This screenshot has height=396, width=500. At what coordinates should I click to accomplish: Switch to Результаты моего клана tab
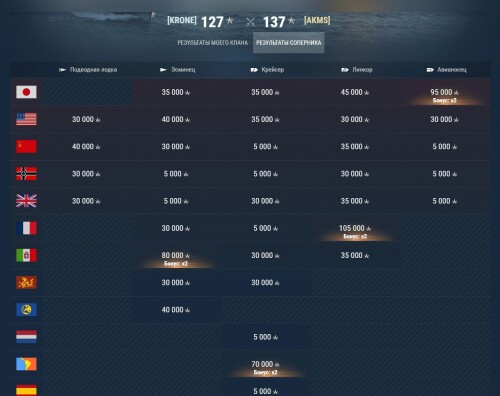point(212,43)
